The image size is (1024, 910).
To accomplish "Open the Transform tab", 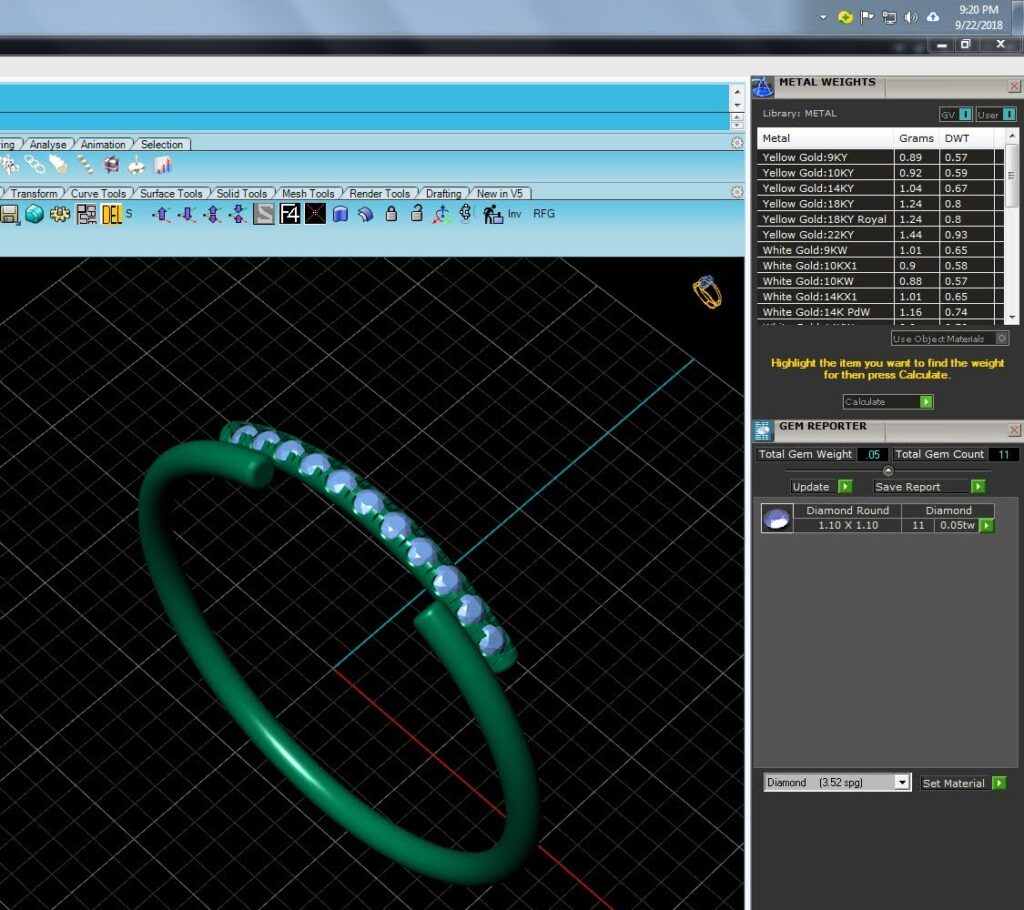I will 33,193.
